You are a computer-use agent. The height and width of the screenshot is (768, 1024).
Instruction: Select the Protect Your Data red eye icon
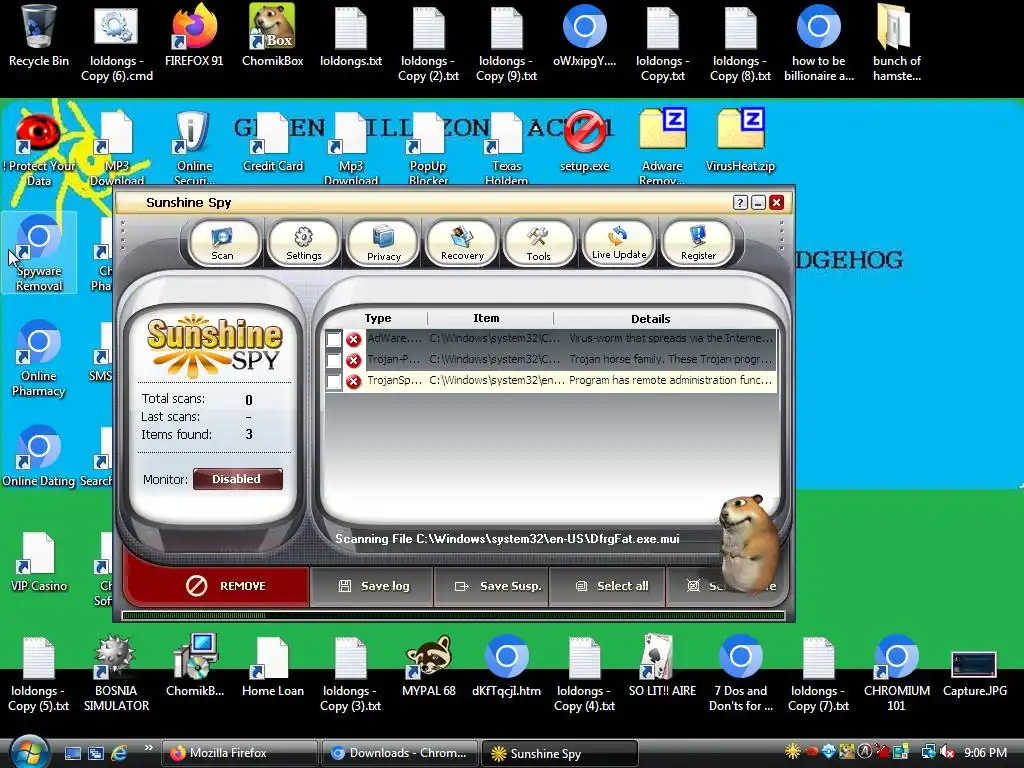pos(39,149)
